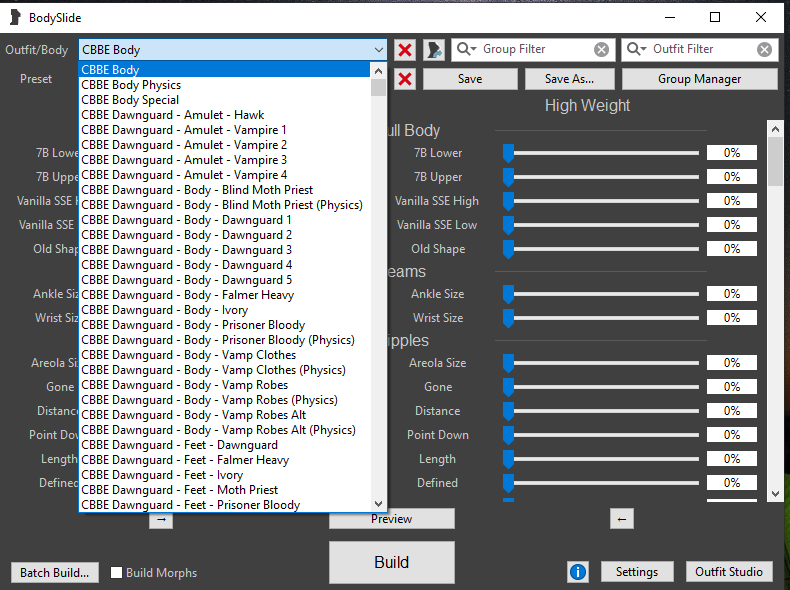This screenshot has width=790, height=590.
Task: Click high weight Wrist Size percentage field
Action: [x=732, y=318]
